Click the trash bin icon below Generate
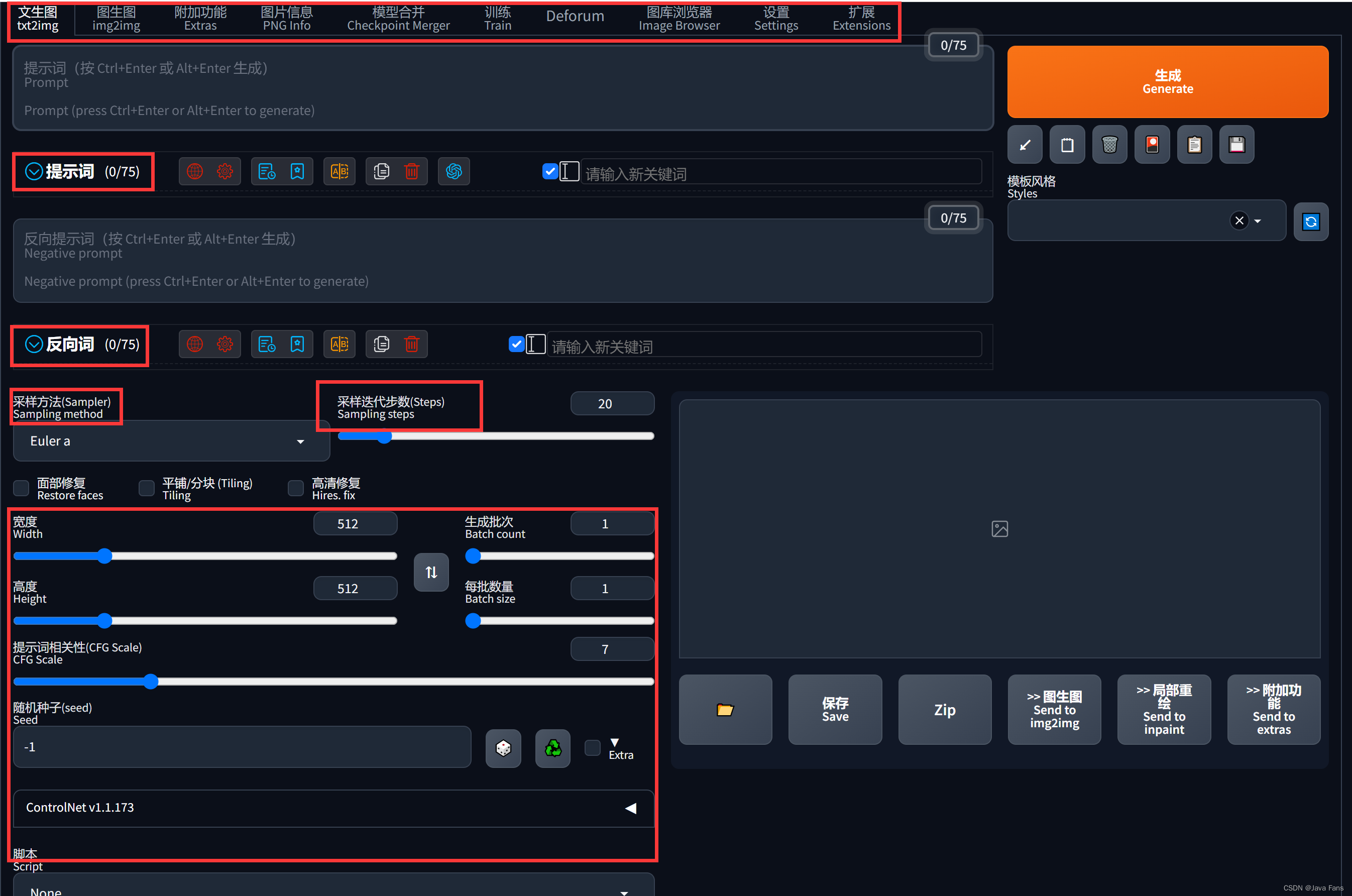Viewport: 1352px width, 896px height. 1109,145
